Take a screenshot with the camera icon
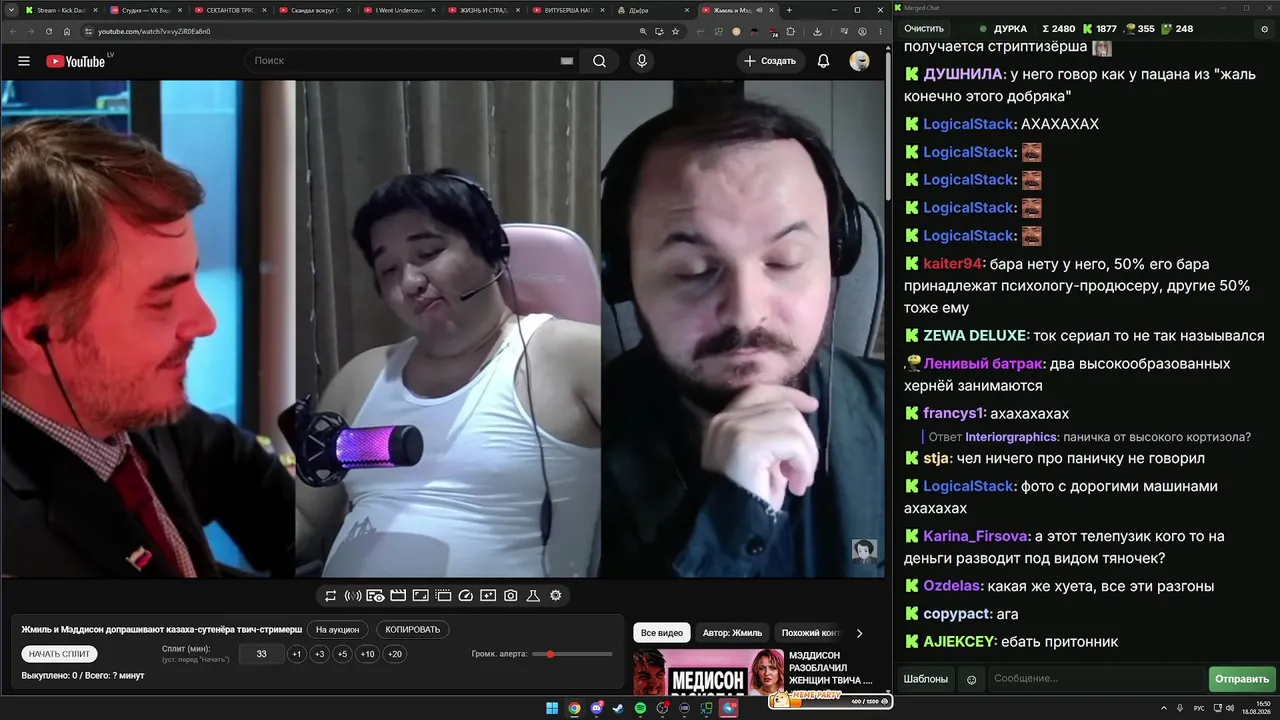Screen dimensions: 1280x720 511,596
